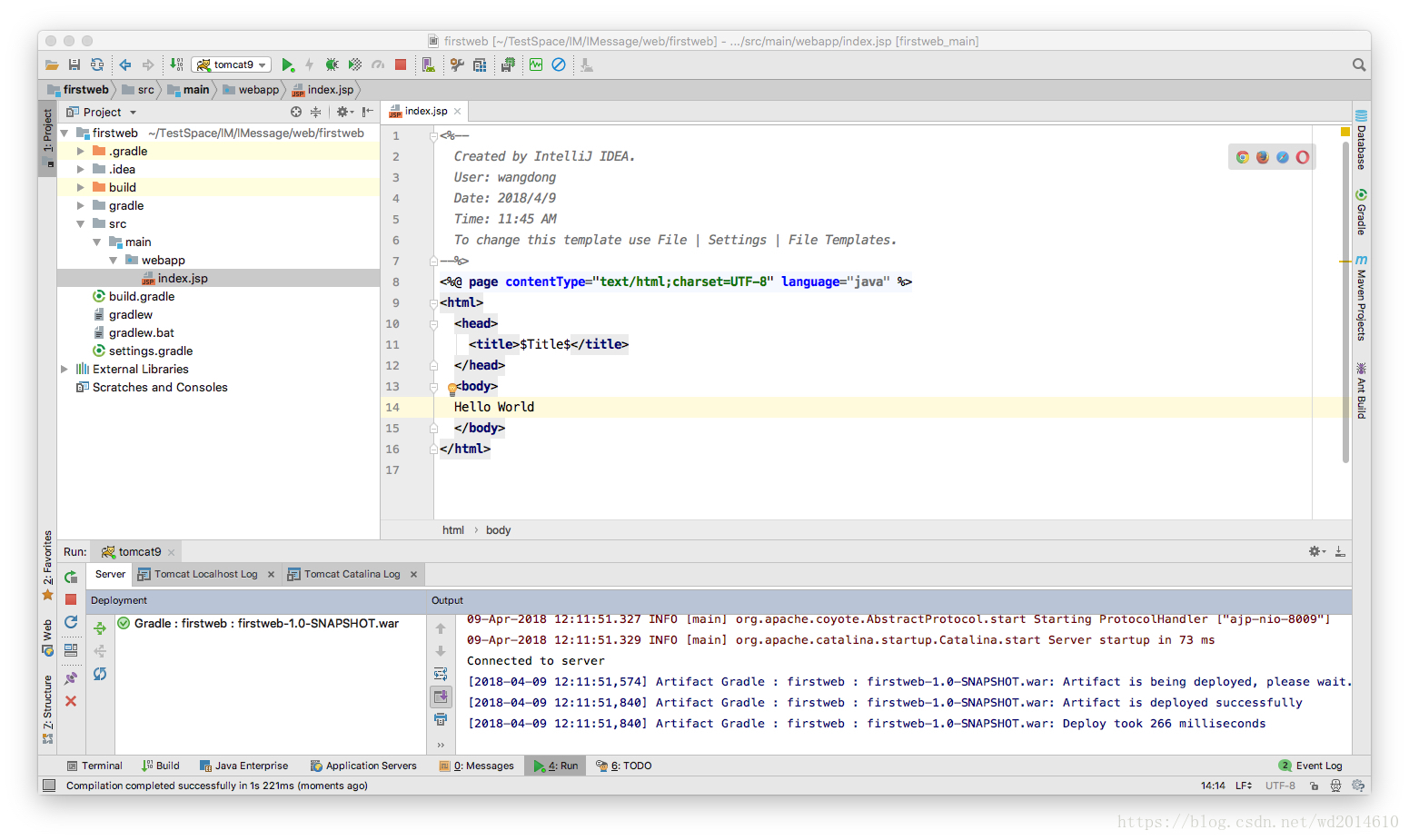Switch to Tomcat Localhost Log tab
This screenshot has height=840, width=1409.
[205, 574]
